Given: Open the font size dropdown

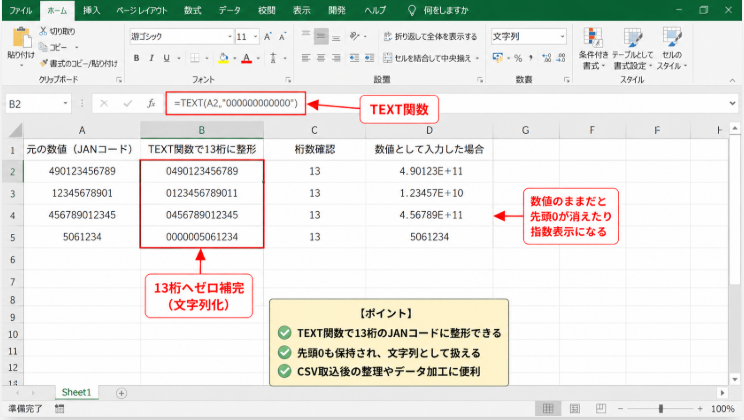Looking at the screenshot, I should point(255,37).
